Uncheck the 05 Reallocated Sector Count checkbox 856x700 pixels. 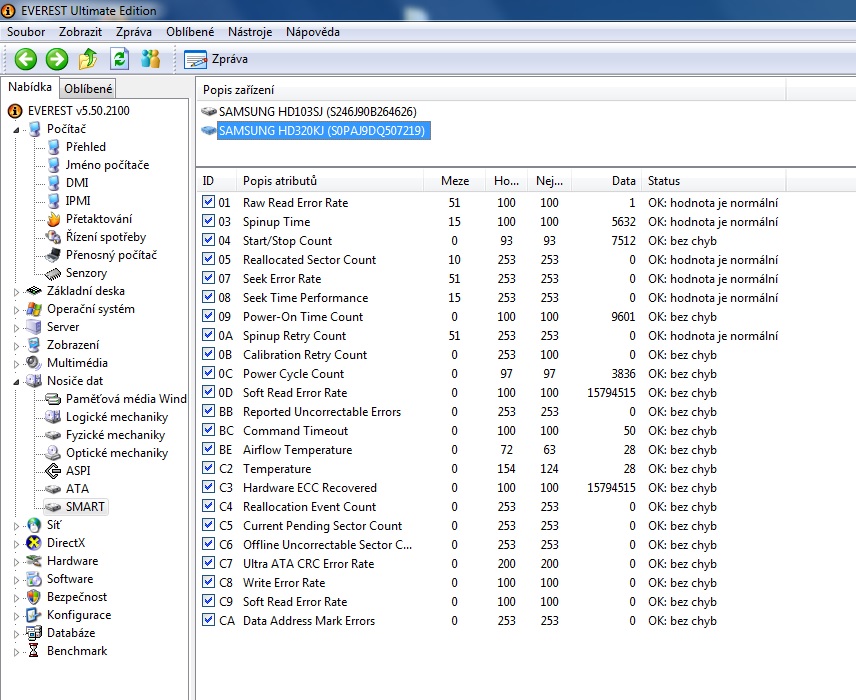(x=208, y=259)
